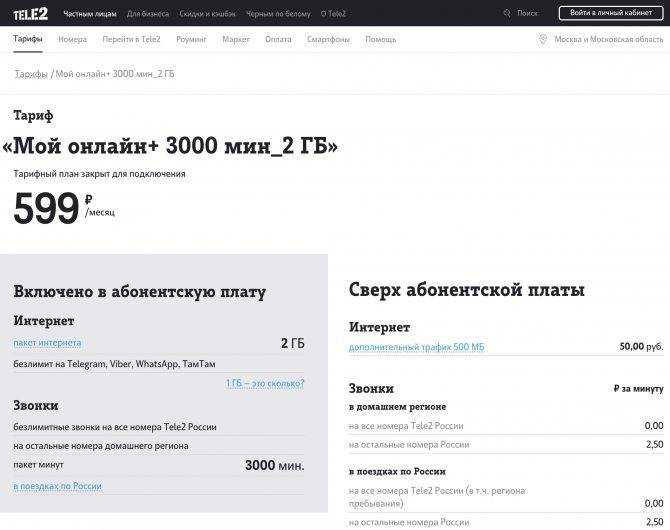
Task: Select the Роуминг tab
Action: point(191,39)
